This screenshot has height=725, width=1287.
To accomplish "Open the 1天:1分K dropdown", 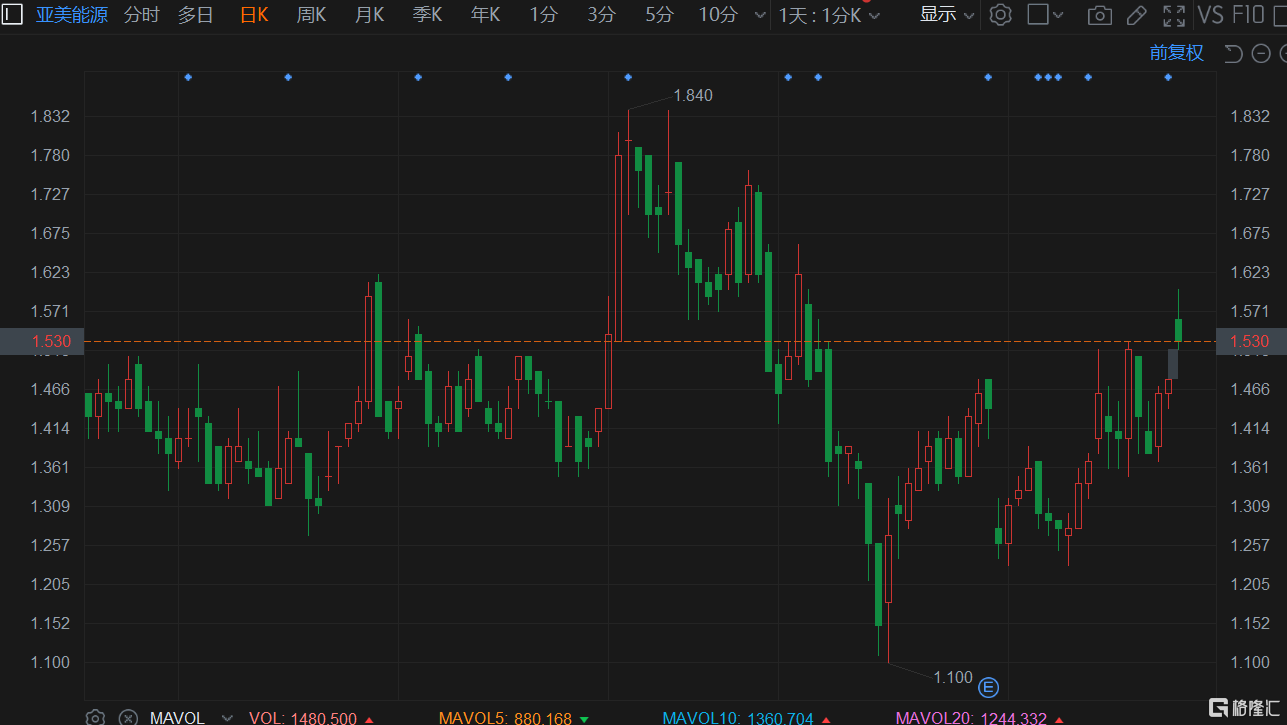I will tap(829, 15).
